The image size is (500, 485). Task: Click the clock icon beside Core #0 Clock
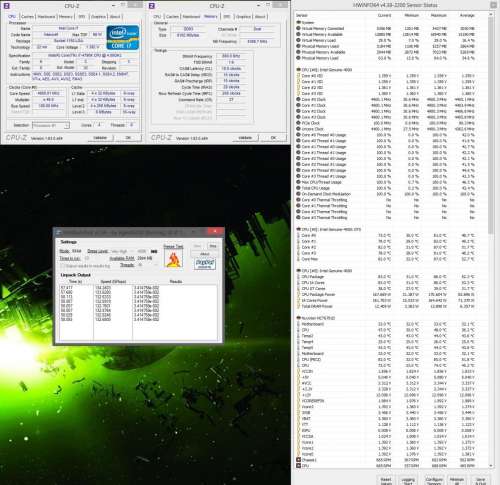(x=298, y=99)
